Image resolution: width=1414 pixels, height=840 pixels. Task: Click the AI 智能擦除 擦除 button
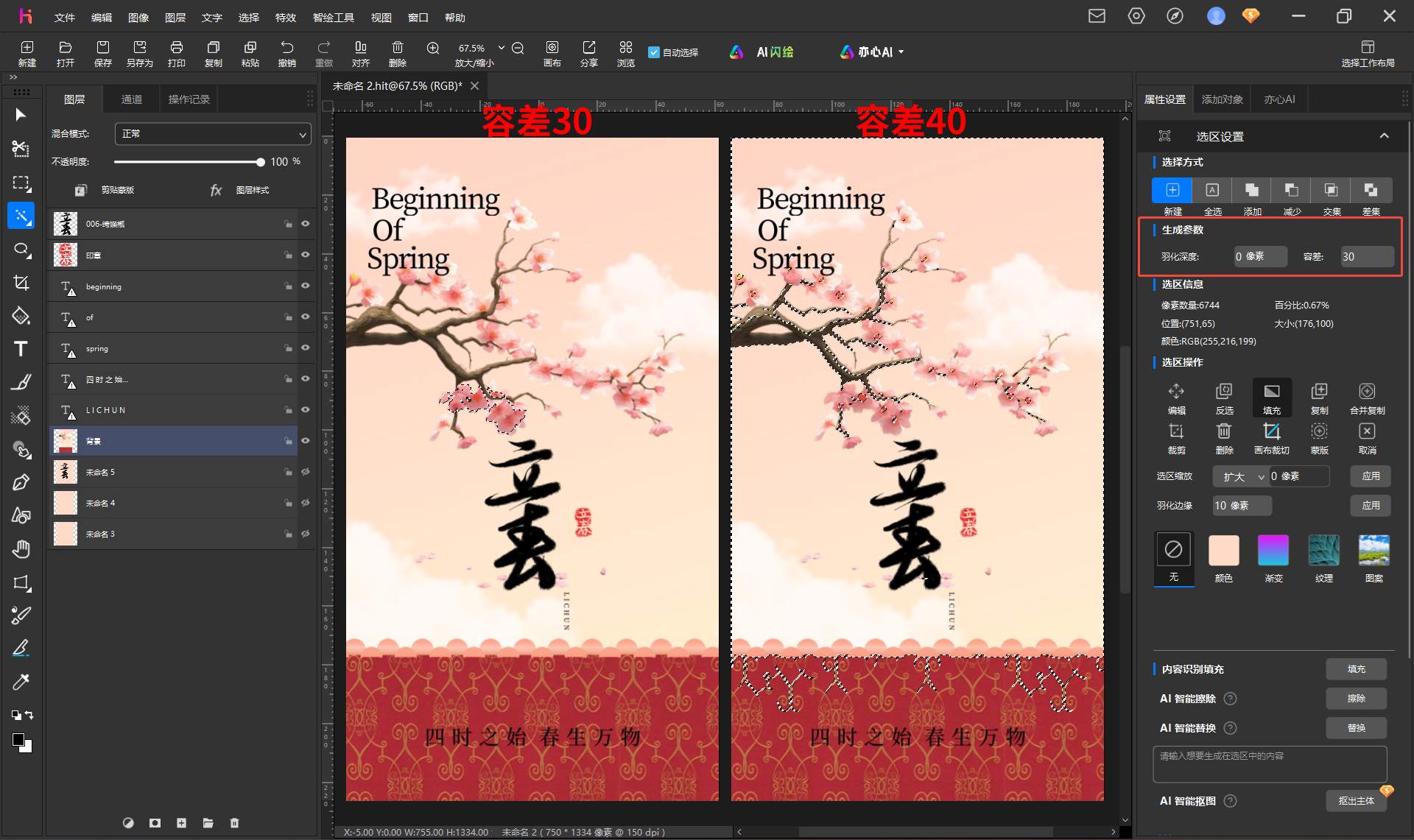[1357, 699]
